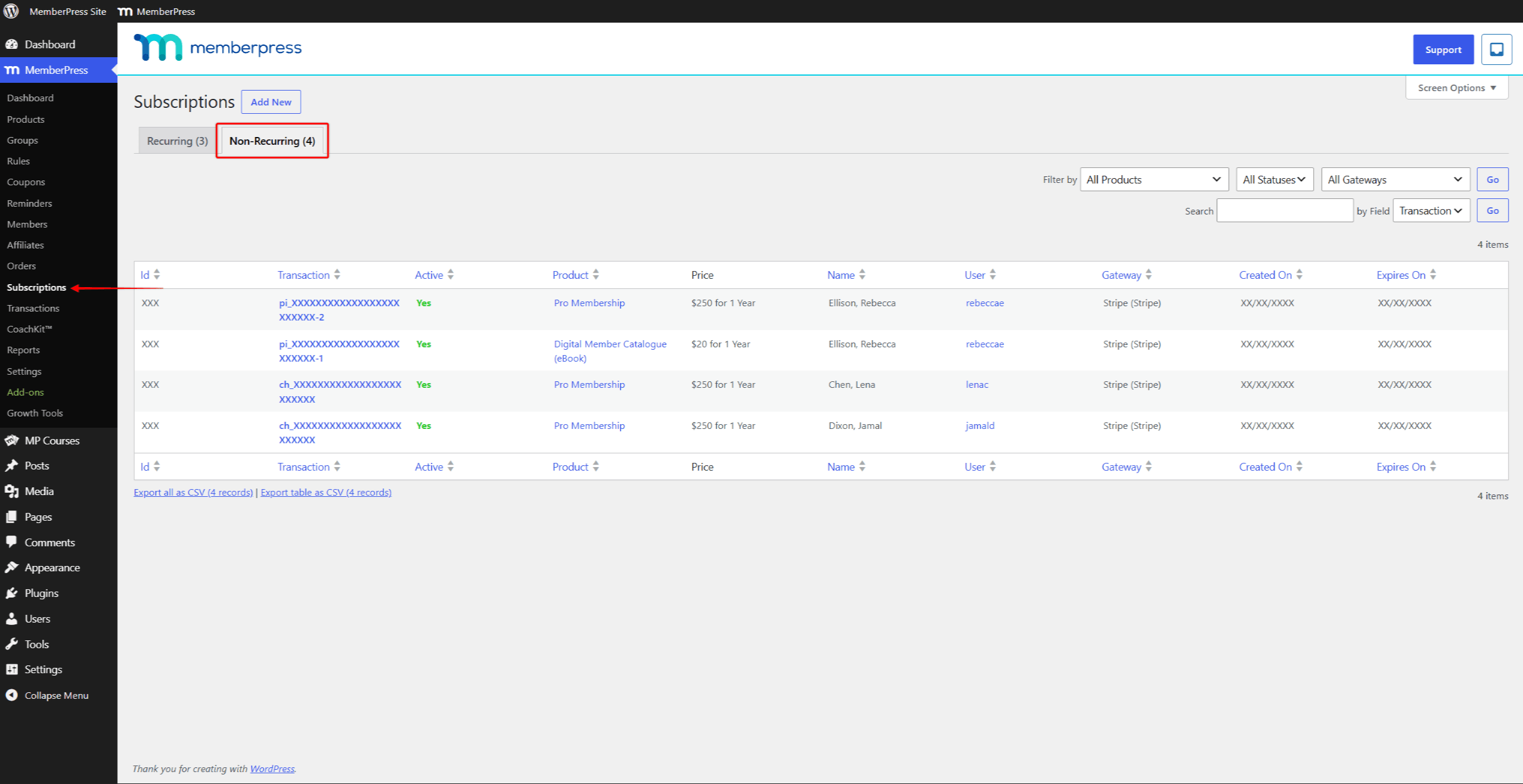Open the by Field Transaction dropdown

point(1431,210)
